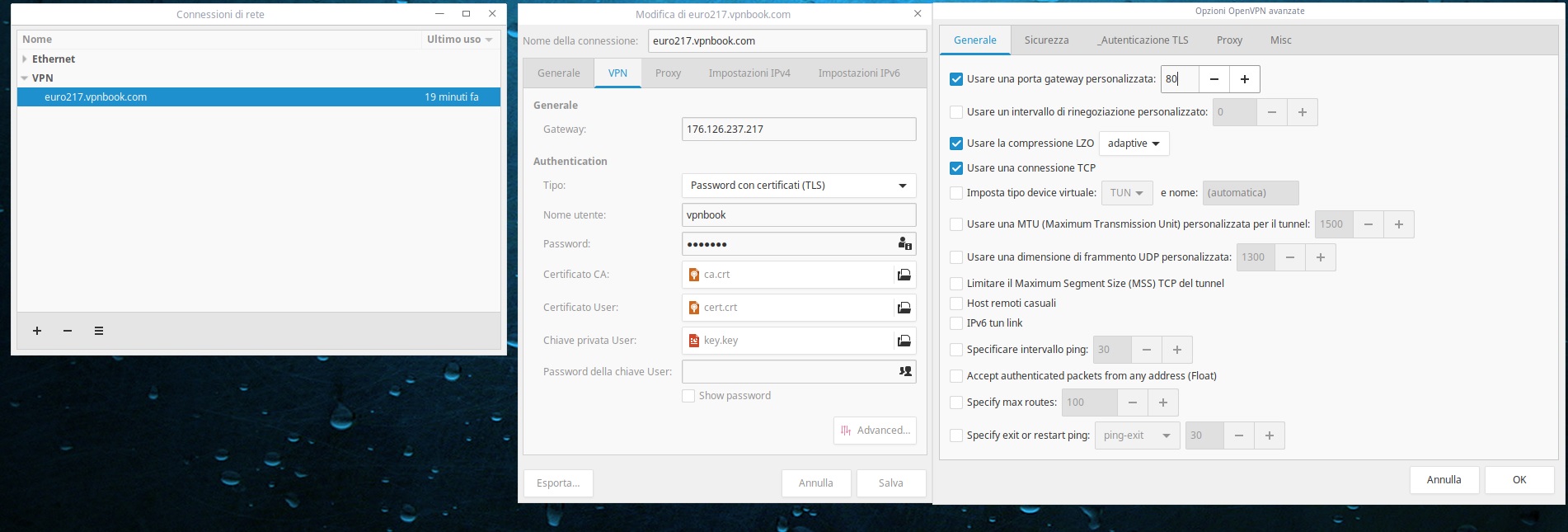Decrease max routes with minus
The height and width of the screenshot is (532, 1568).
point(1133,403)
